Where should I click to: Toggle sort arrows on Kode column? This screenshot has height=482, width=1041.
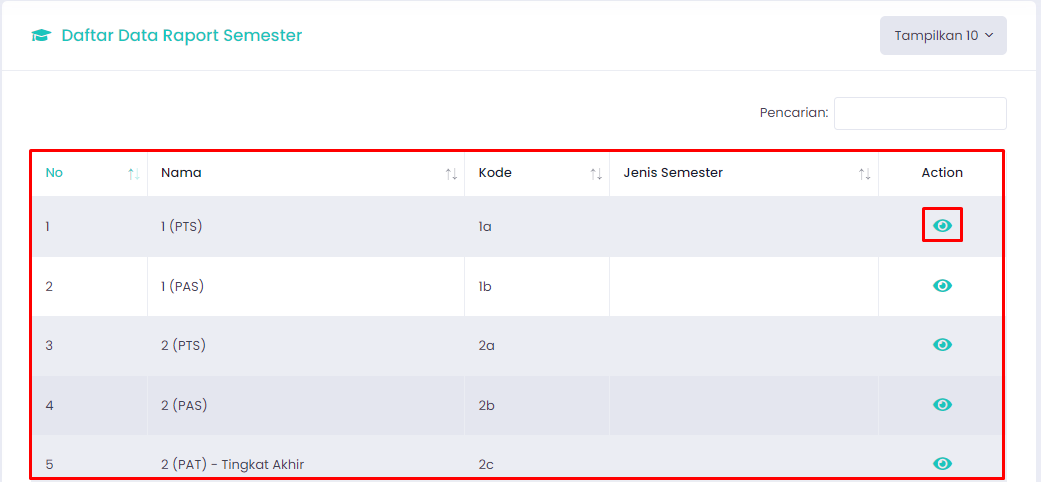click(596, 174)
